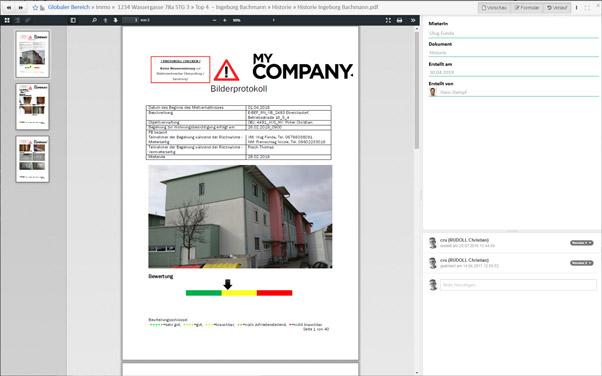
Task: Click the 'Bewertung' label
Action: coord(160,276)
